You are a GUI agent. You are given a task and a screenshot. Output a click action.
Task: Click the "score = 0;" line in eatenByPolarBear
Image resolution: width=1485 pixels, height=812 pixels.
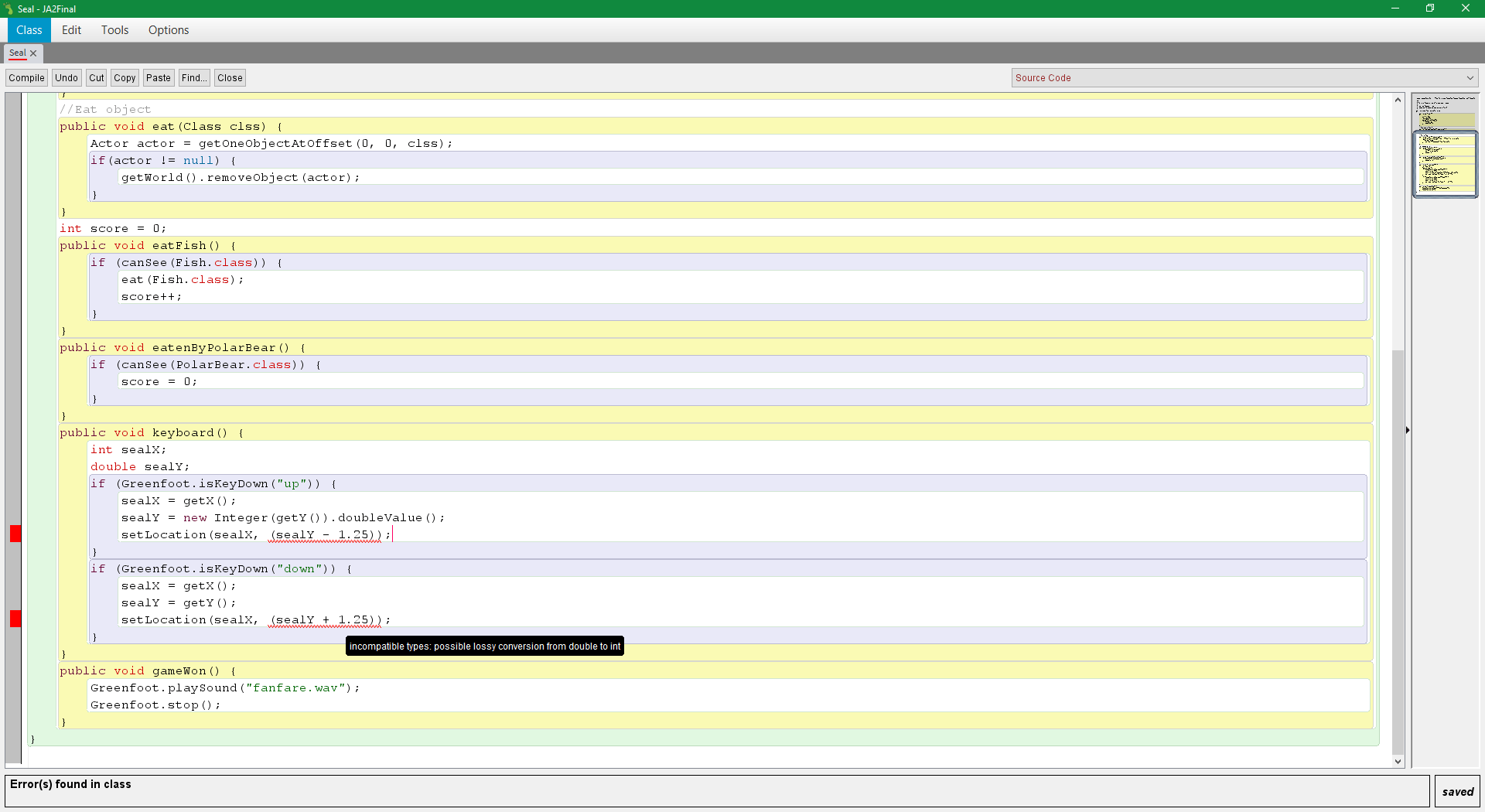(x=159, y=382)
